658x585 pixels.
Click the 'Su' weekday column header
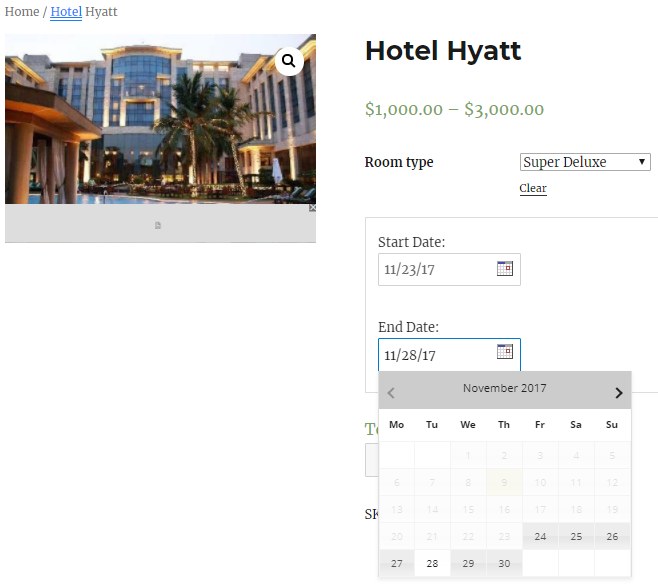click(612, 425)
